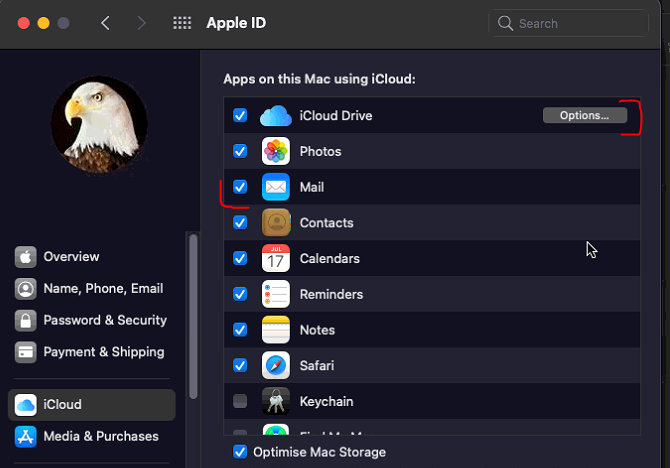This screenshot has height=468, width=670.
Task: Click the sidebar vertical scrollbar
Action: click(x=193, y=316)
